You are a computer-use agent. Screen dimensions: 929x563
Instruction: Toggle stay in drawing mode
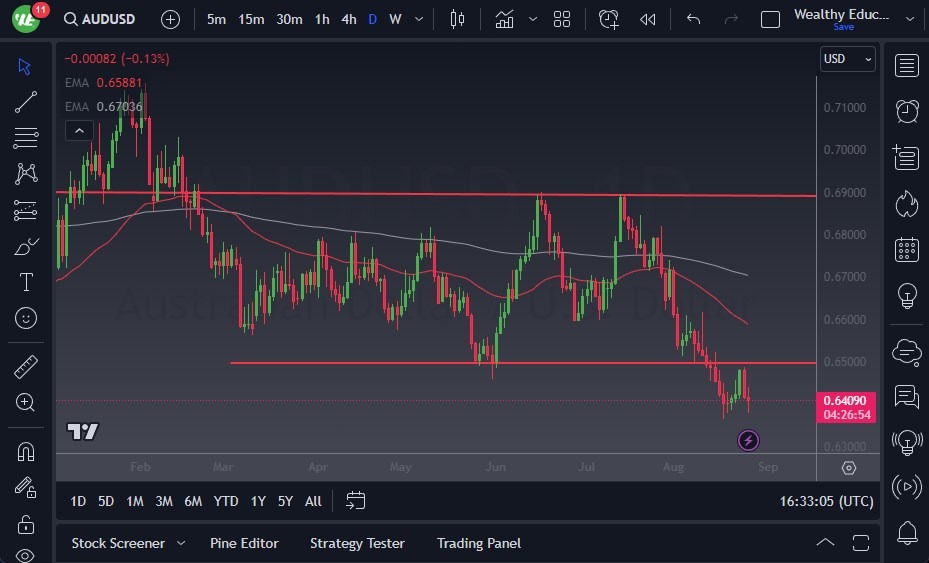[x=25, y=488]
